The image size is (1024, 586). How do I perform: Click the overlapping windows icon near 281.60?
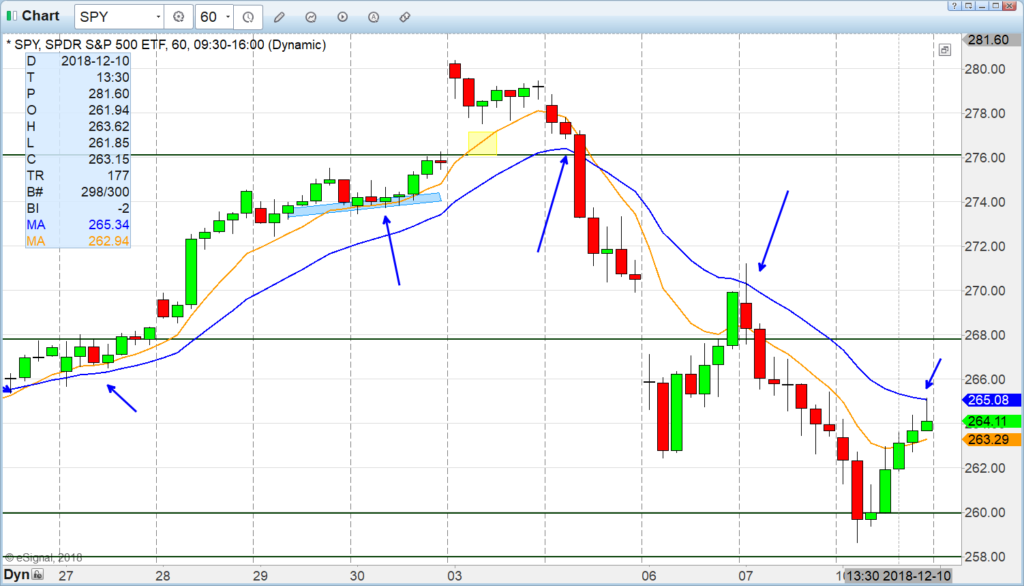(944, 50)
